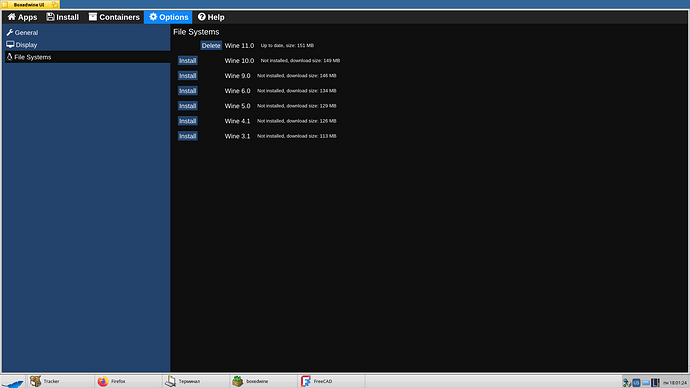The width and height of the screenshot is (690, 388).
Task: Switch to Tracker in the Deskbar
Action: pyautogui.click(x=60, y=381)
